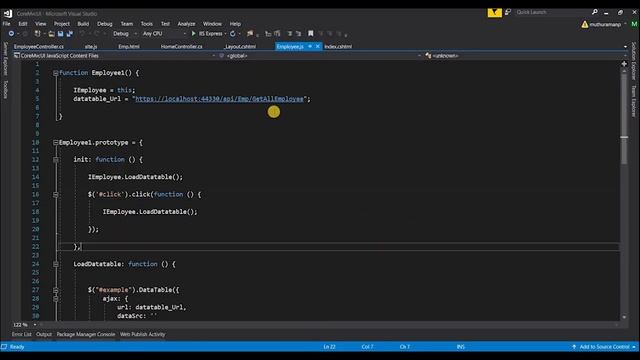Toggle the bookmark toolbar icon
The height and width of the screenshot is (360, 640).
coord(311,33)
